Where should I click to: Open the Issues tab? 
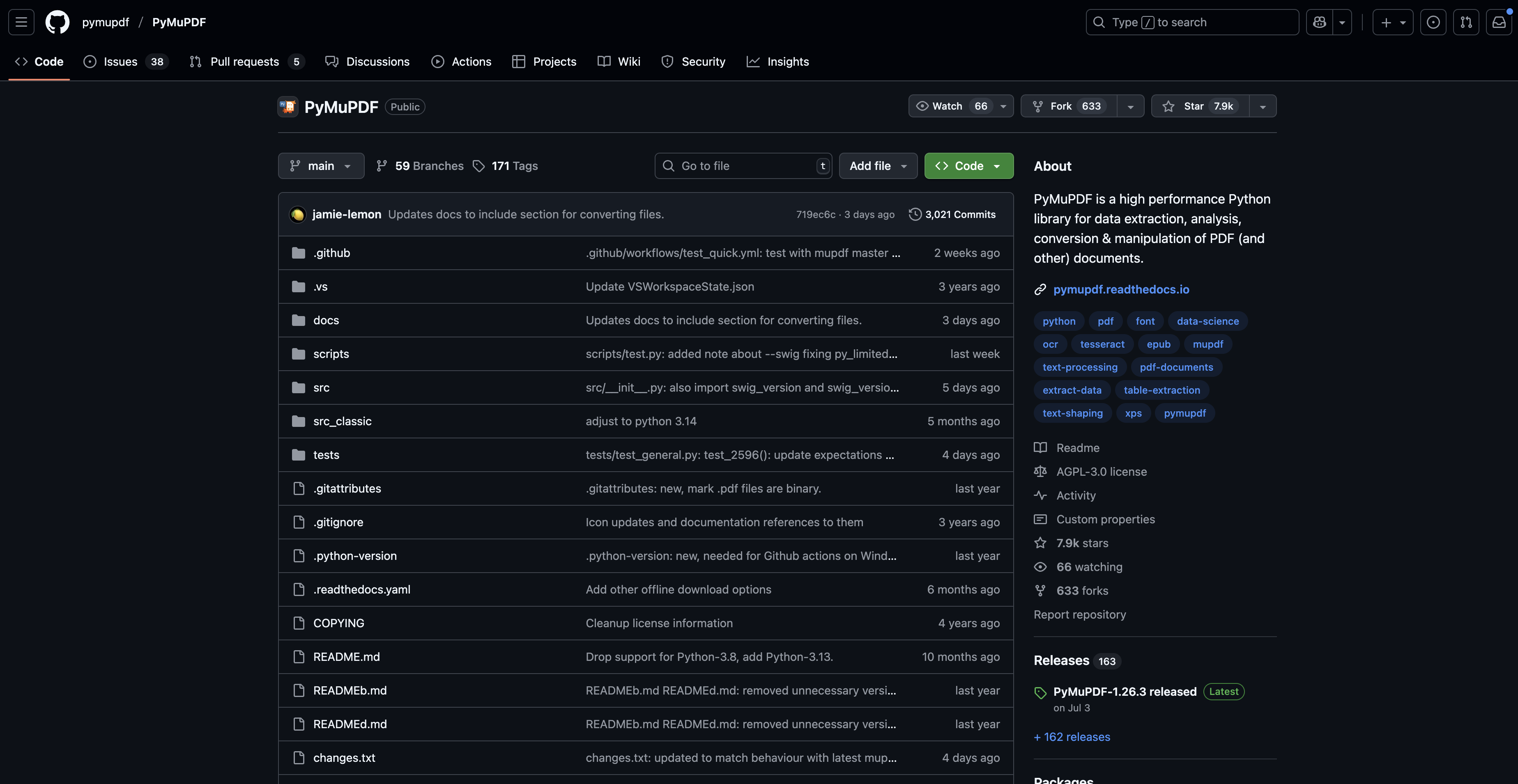(x=126, y=61)
